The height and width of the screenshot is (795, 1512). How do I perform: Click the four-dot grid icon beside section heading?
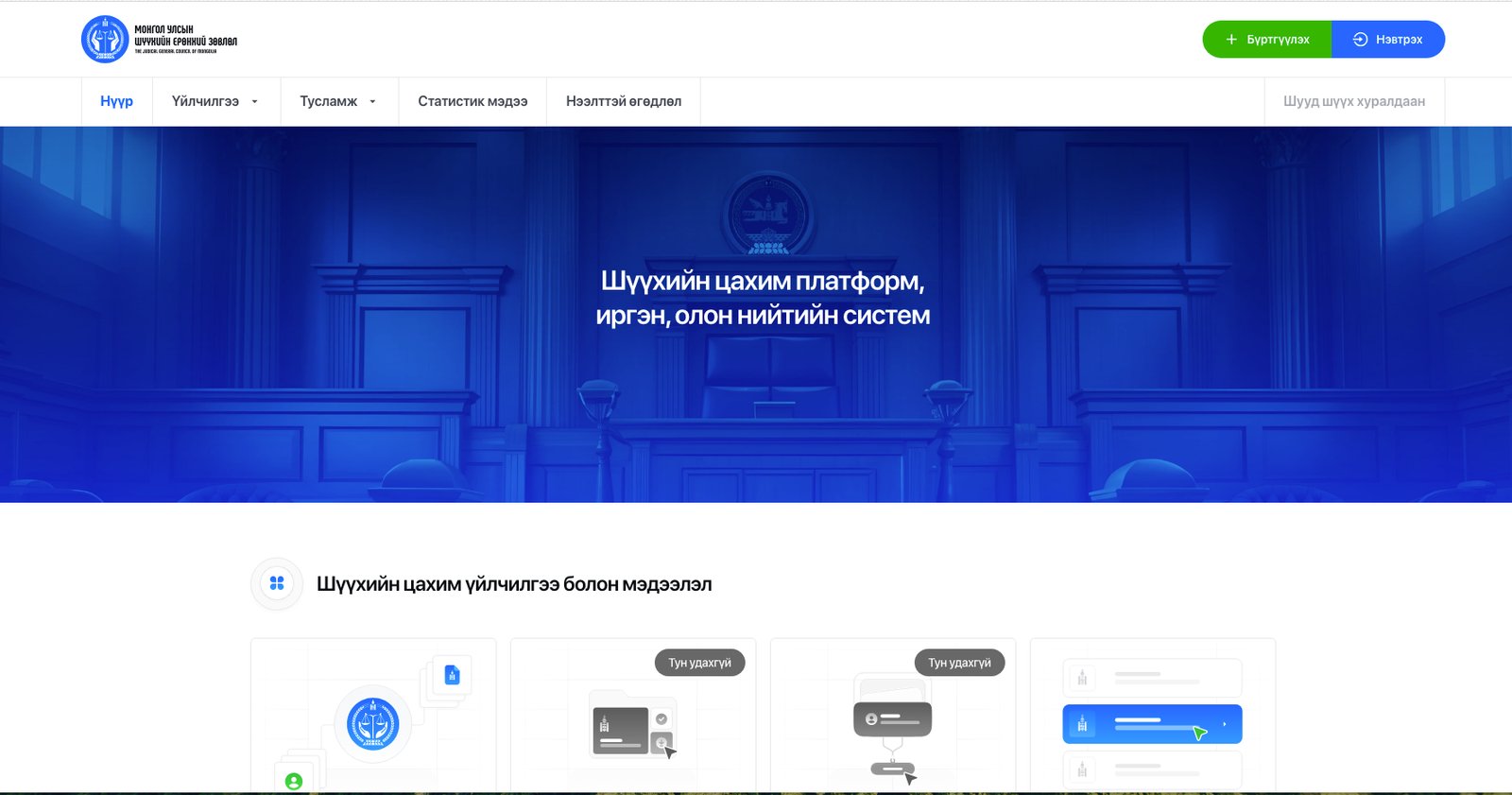pos(277,583)
